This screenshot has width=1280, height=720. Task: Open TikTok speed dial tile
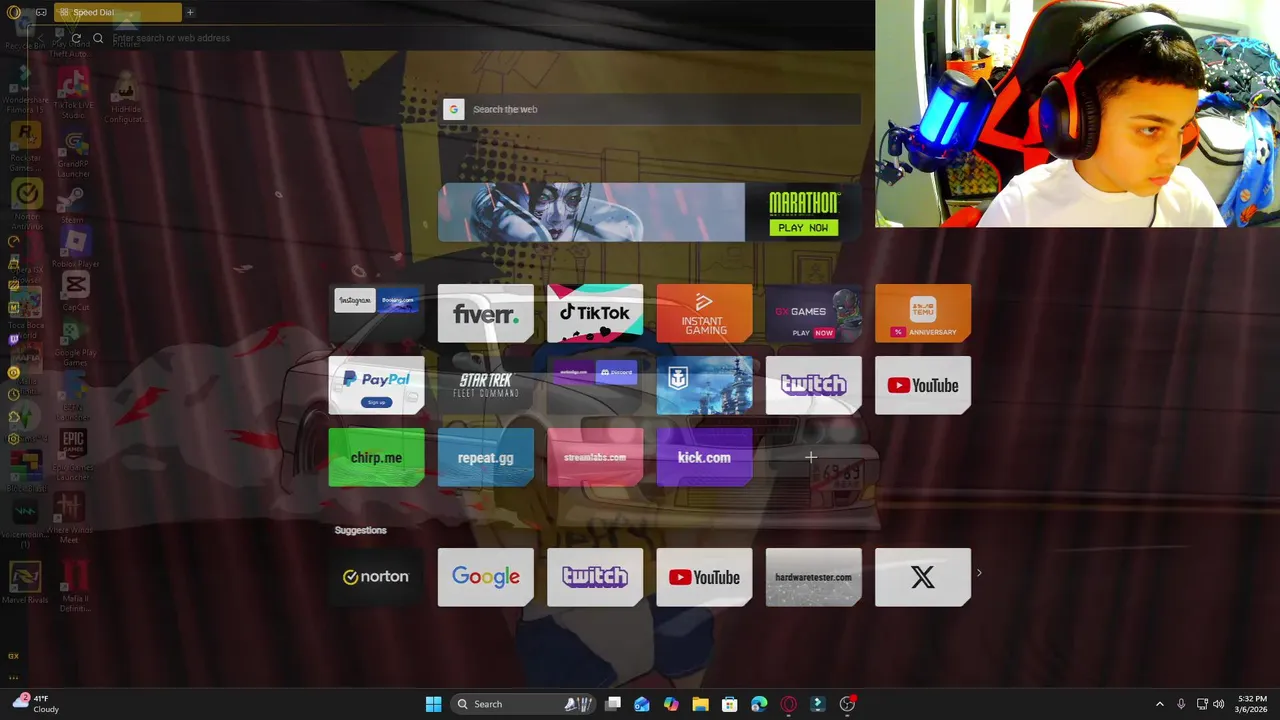click(595, 313)
